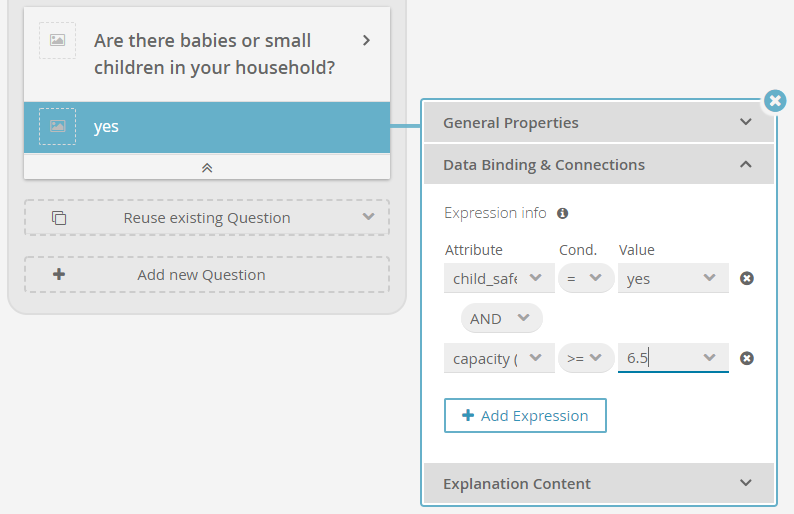Remove the child_safe expression row
The width and height of the screenshot is (794, 514).
point(746,278)
